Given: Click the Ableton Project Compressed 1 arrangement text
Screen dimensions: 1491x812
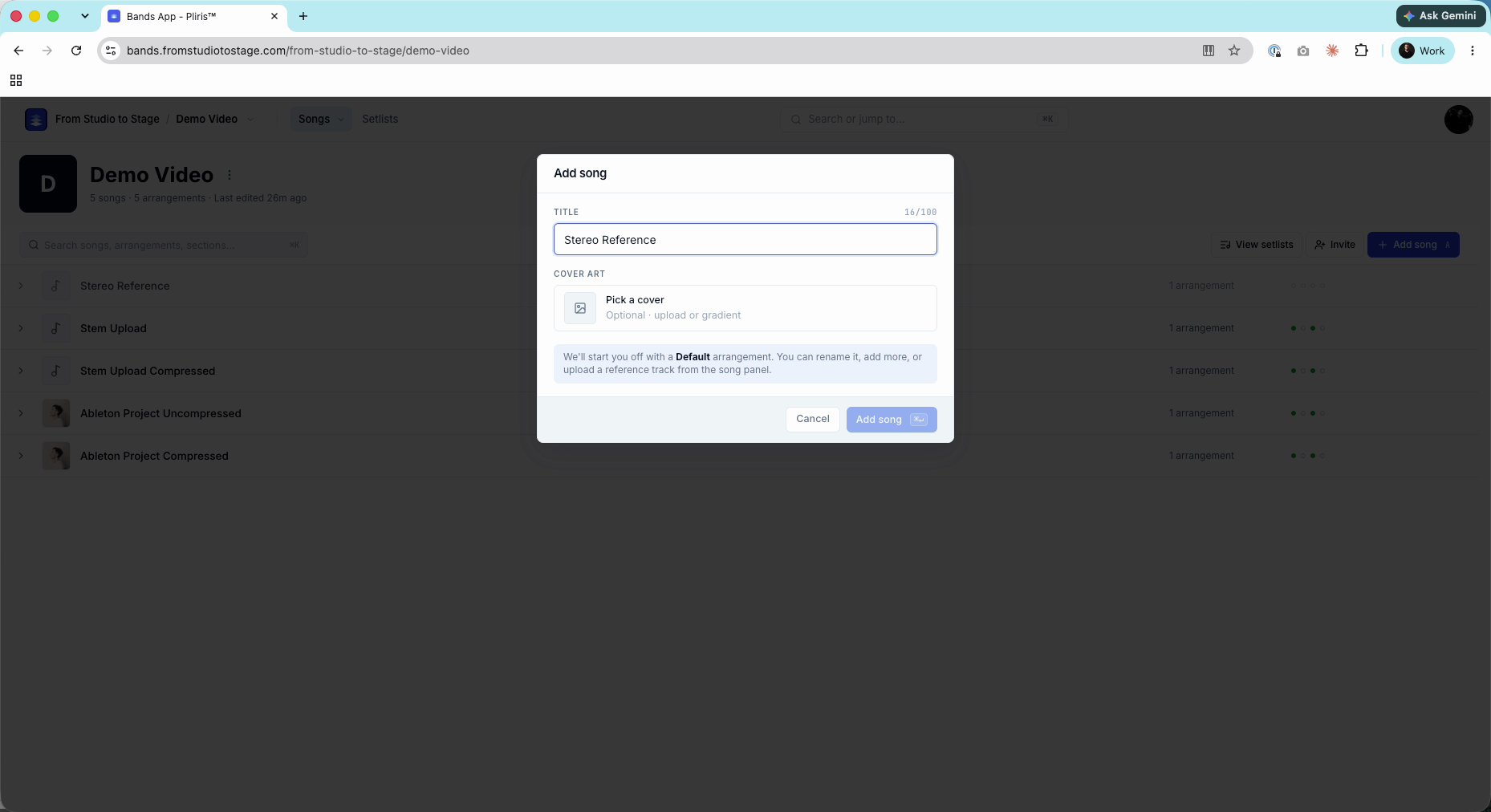Looking at the screenshot, I should [1201, 456].
